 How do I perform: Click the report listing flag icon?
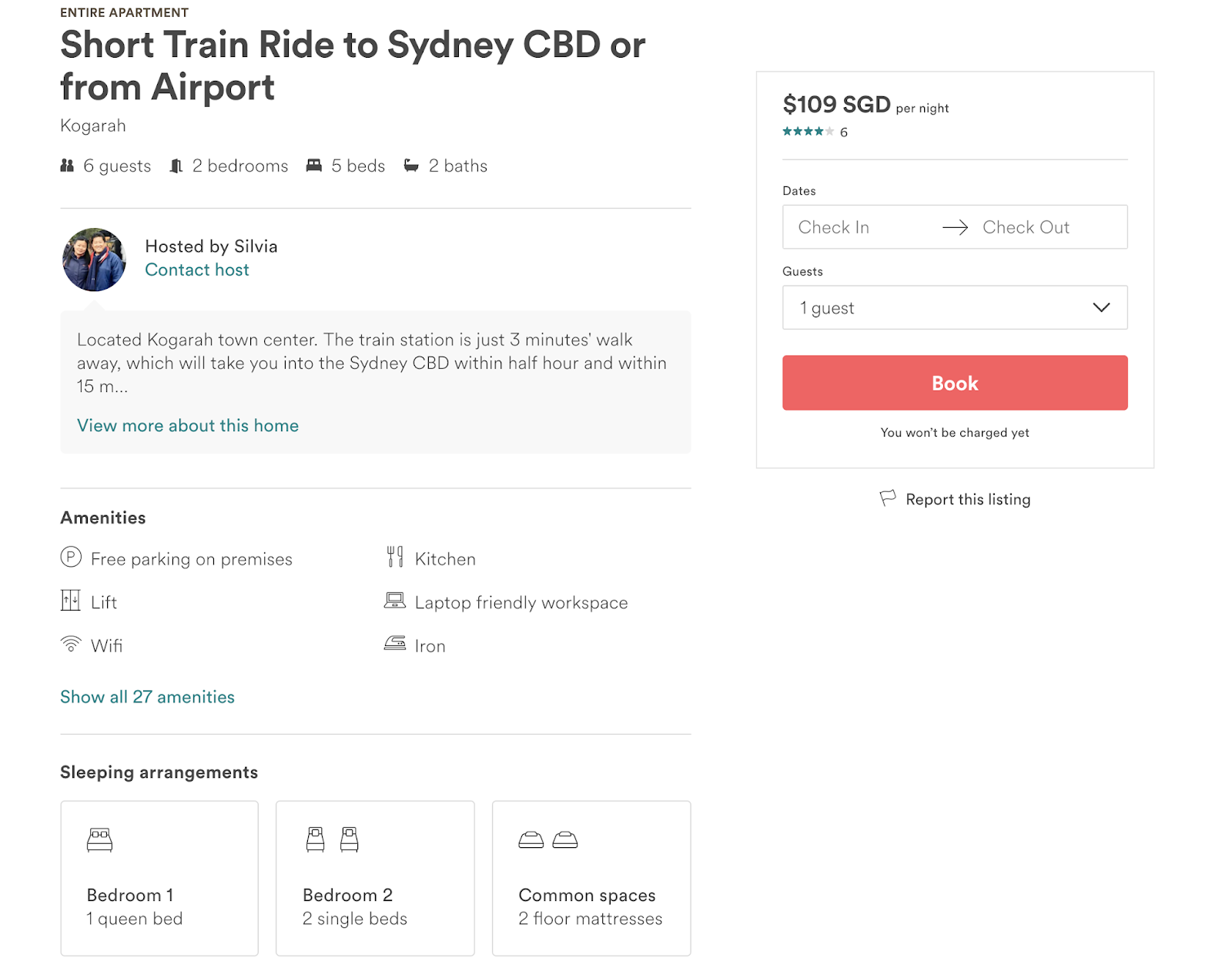888,498
